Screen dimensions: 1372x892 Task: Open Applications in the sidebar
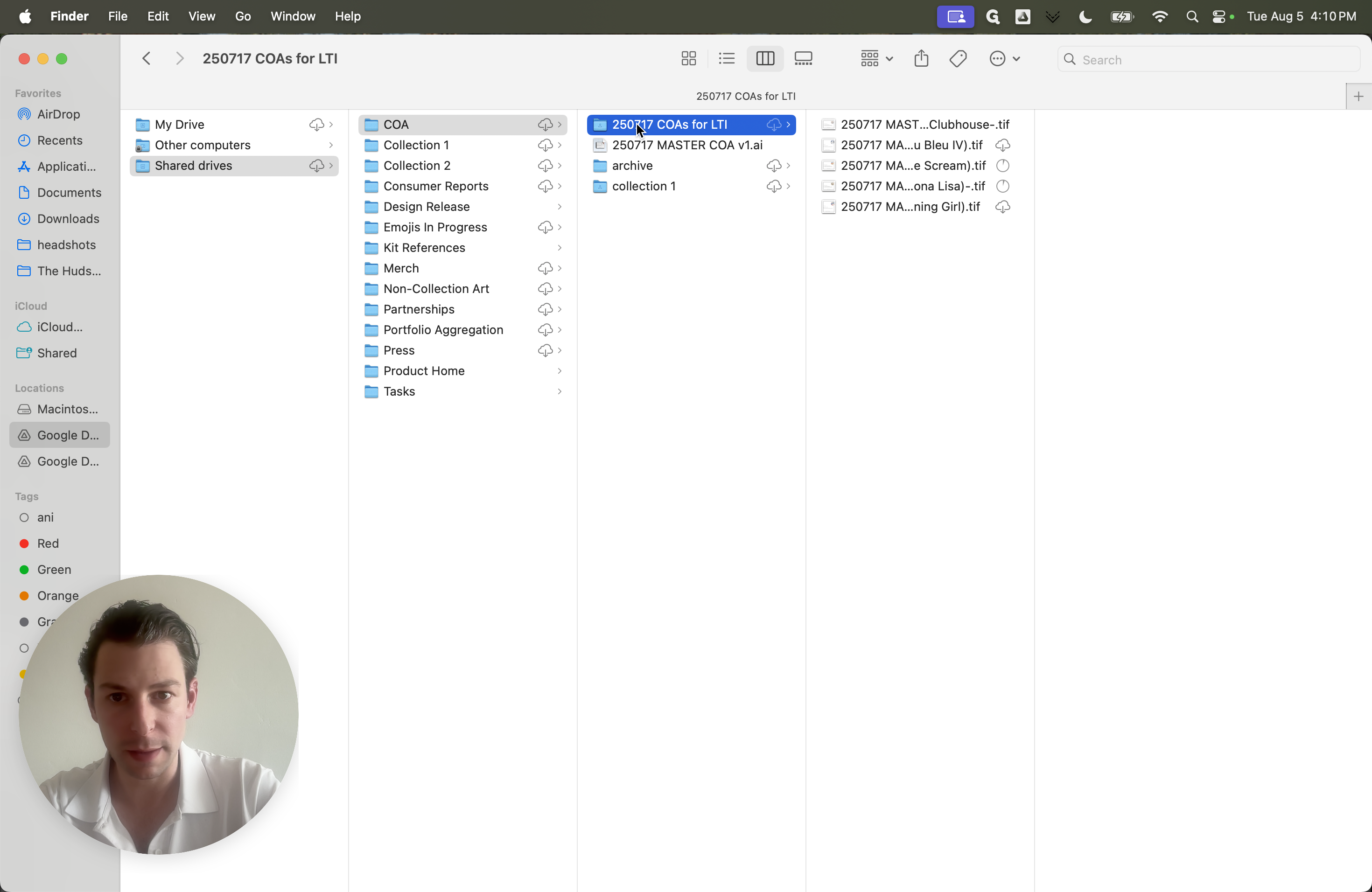tap(59, 167)
